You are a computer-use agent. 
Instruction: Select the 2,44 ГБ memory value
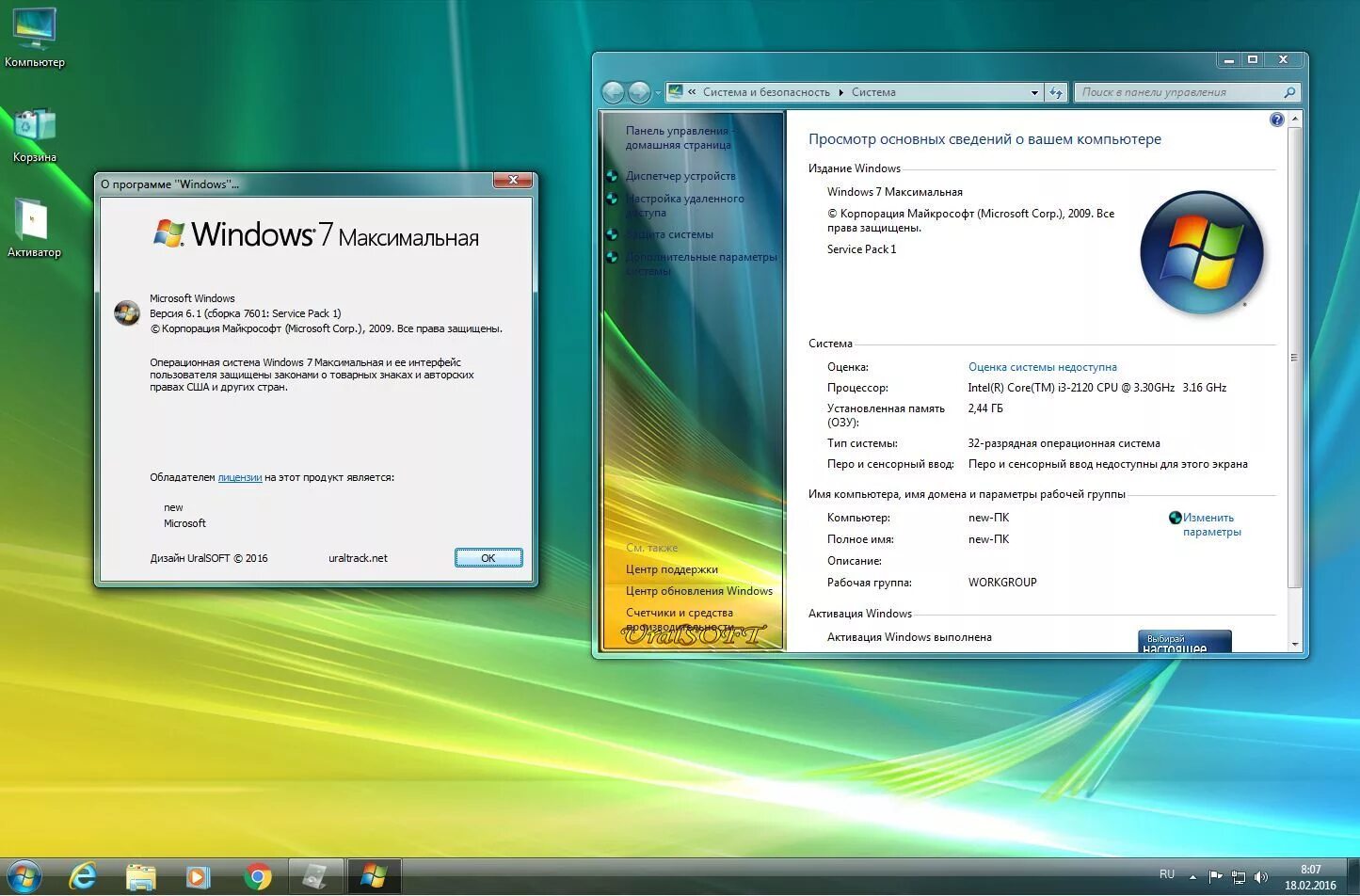tap(985, 408)
